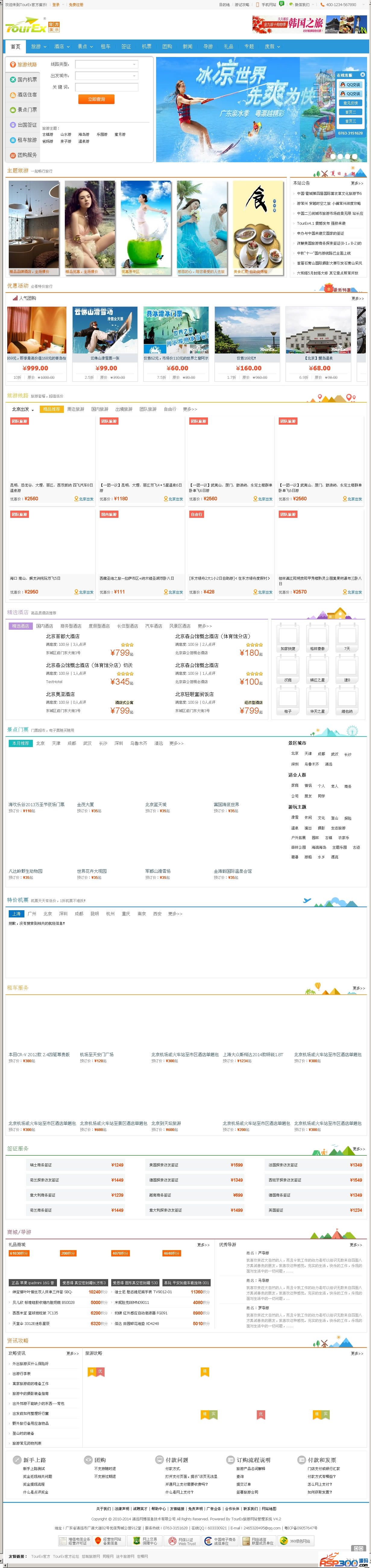The image size is (371, 1568).
Task: Open the 人气团购 chart icon heading
Action: click(x=14, y=298)
